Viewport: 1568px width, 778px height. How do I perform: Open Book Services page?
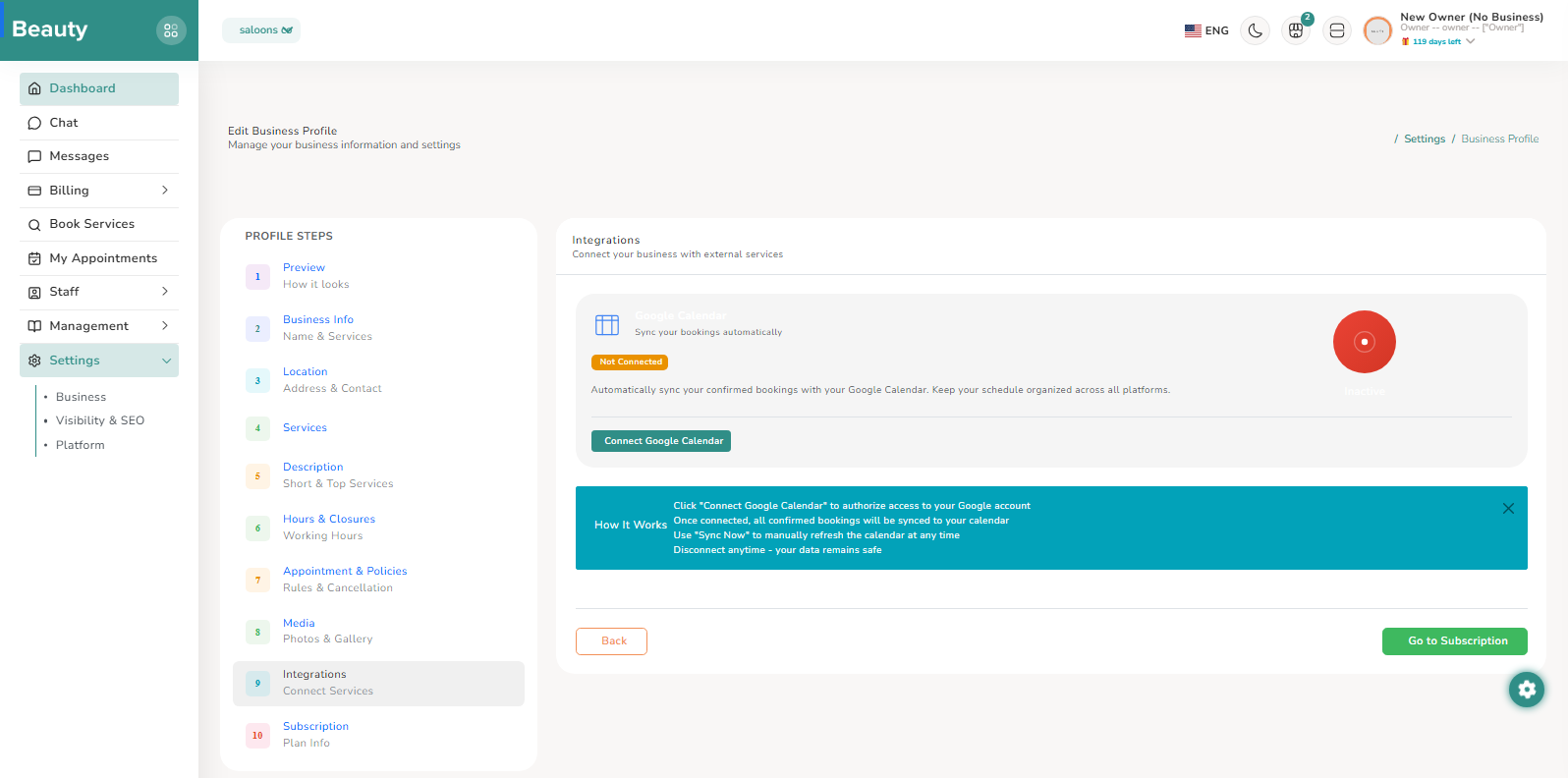pos(99,224)
